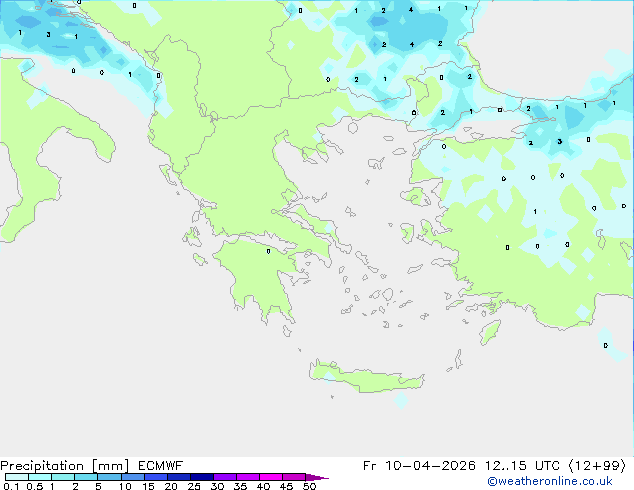634x490 pixels.
Task: Choose the 20–25 mm dark blue swatch
Action: pos(178,477)
